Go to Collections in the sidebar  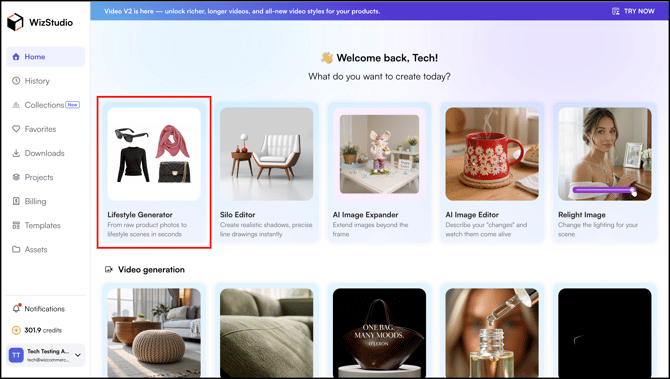tap(45, 105)
